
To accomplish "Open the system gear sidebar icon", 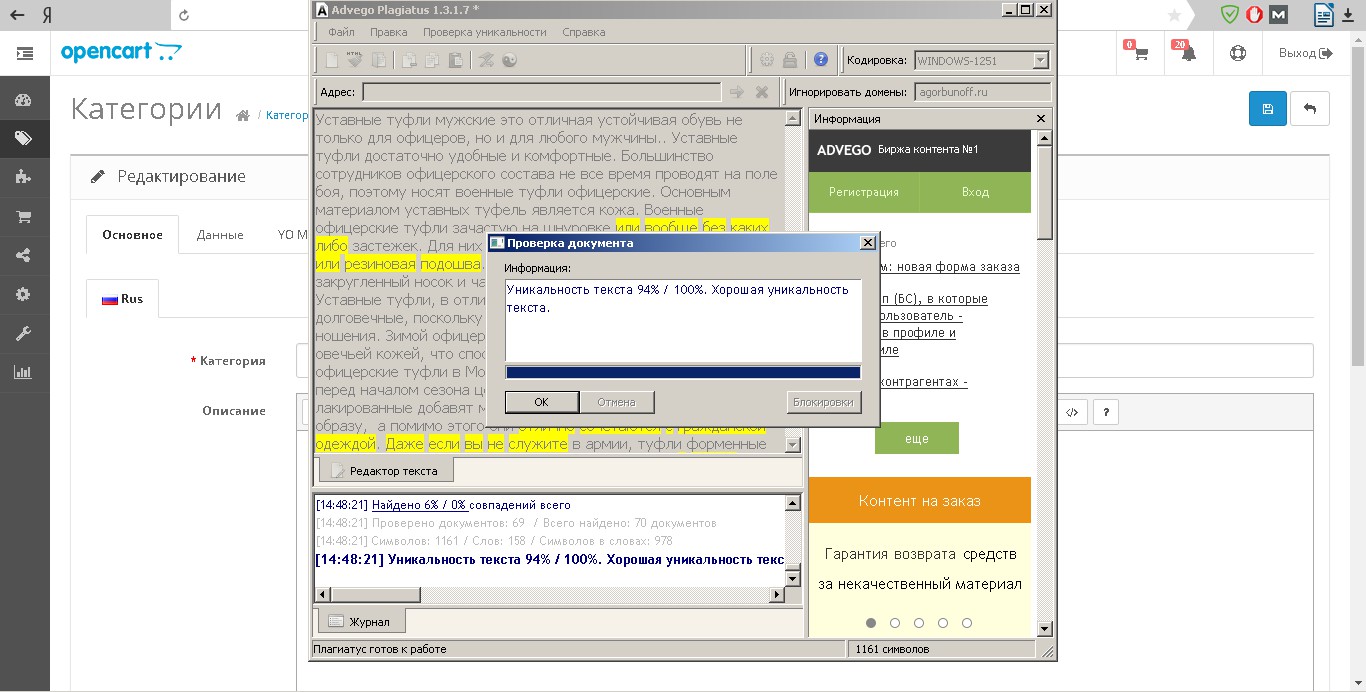I will point(23,294).
